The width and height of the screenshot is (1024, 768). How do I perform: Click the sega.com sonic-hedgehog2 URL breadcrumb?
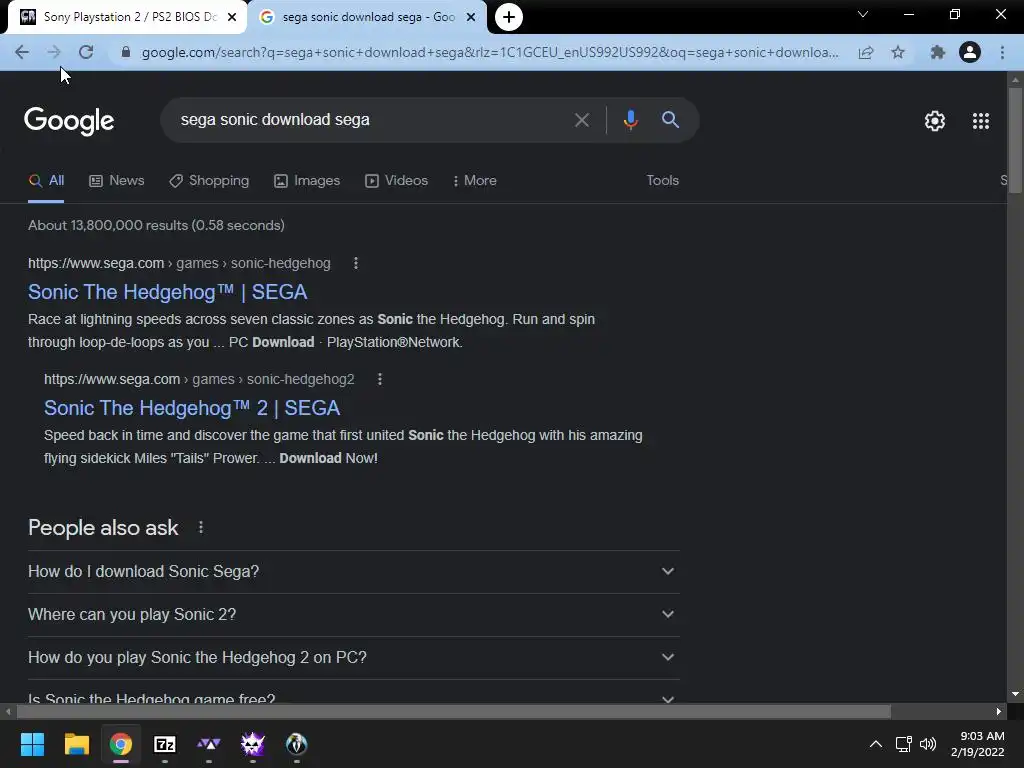tap(199, 379)
